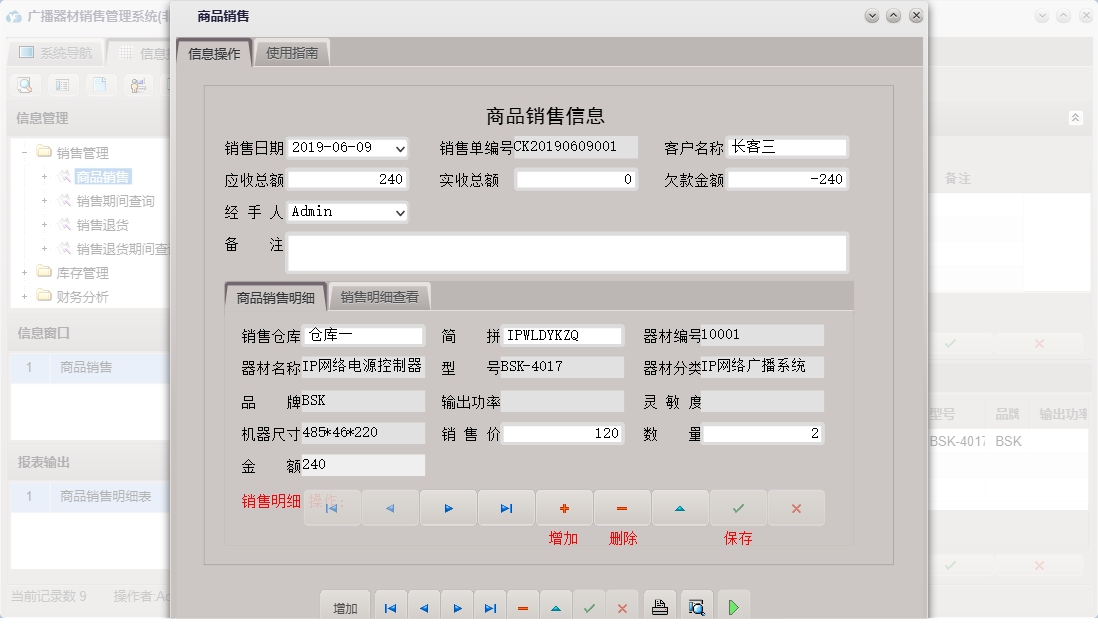Click the Print icon on the bottom toolbar

click(659, 605)
